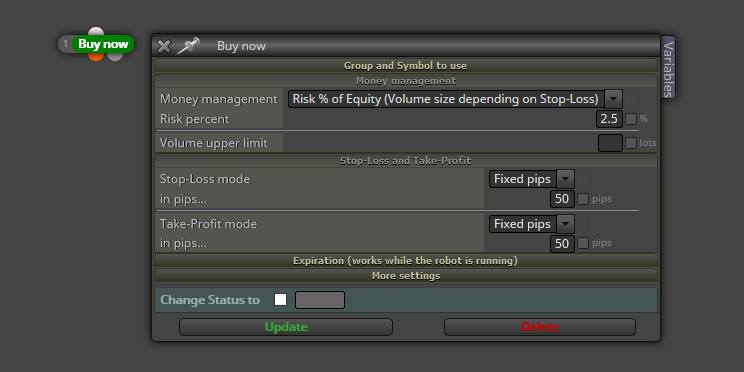Click the Change Status to label

[210, 300]
